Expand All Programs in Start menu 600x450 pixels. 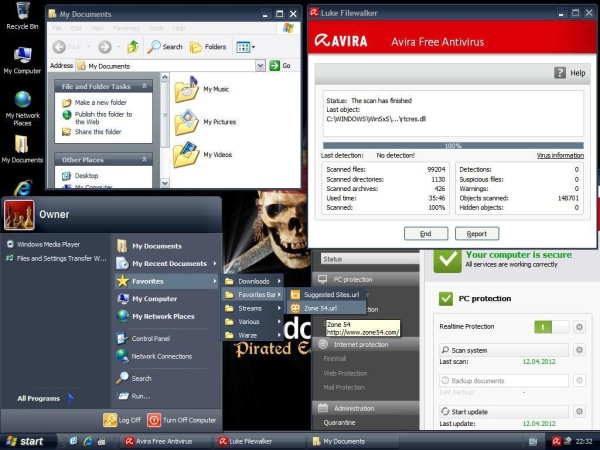(44, 398)
